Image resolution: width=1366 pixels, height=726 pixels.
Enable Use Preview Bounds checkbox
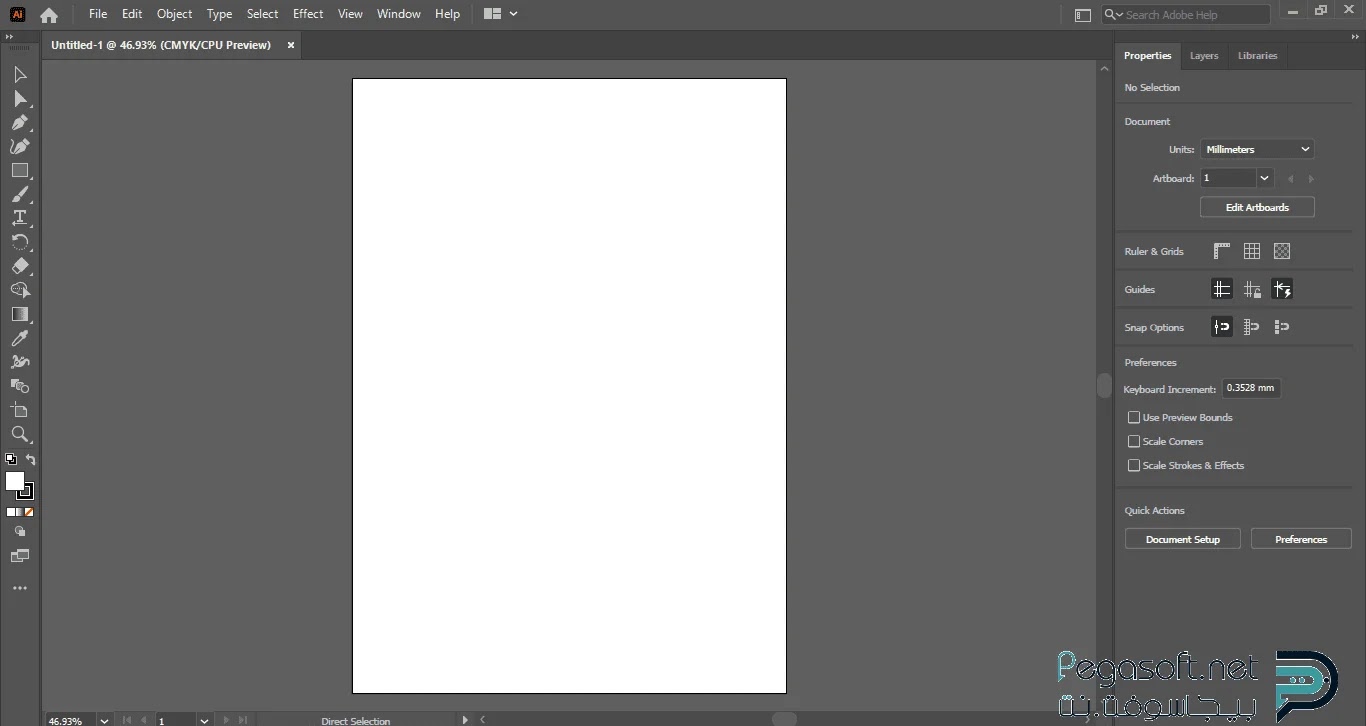pyautogui.click(x=1134, y=417)
